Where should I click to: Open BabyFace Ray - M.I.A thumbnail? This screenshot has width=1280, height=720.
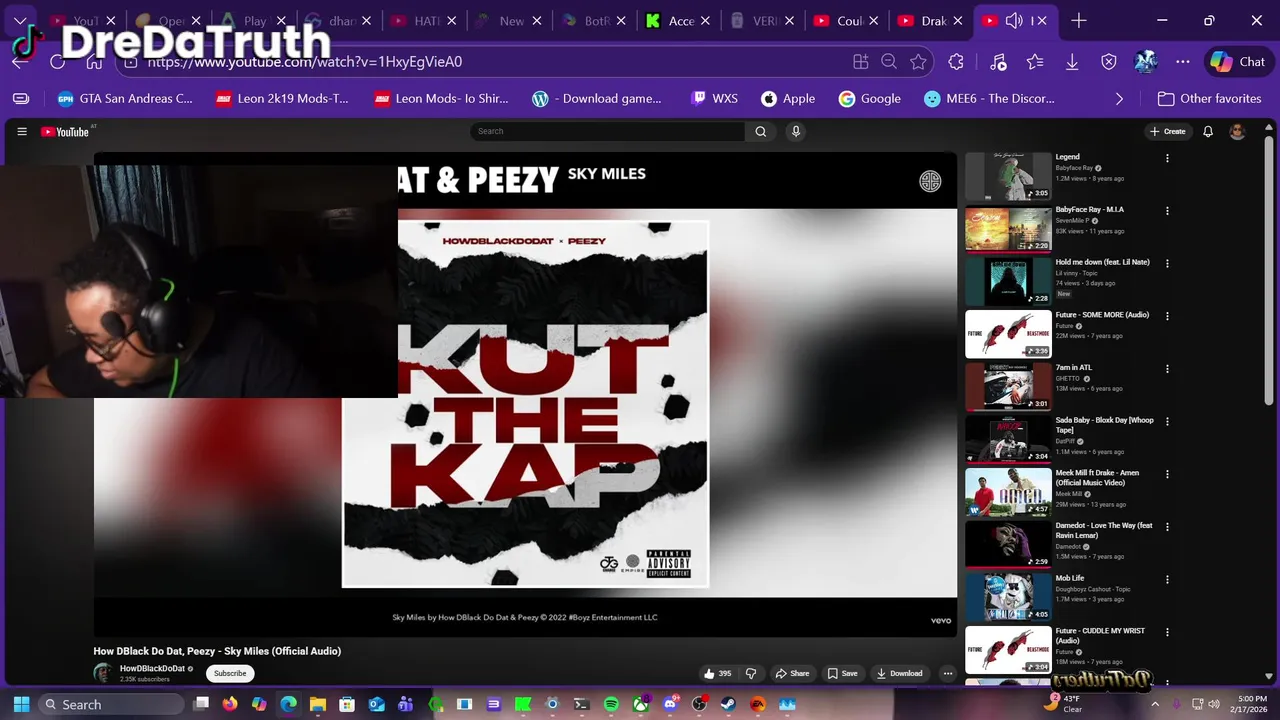click(x=1008, y=229)
